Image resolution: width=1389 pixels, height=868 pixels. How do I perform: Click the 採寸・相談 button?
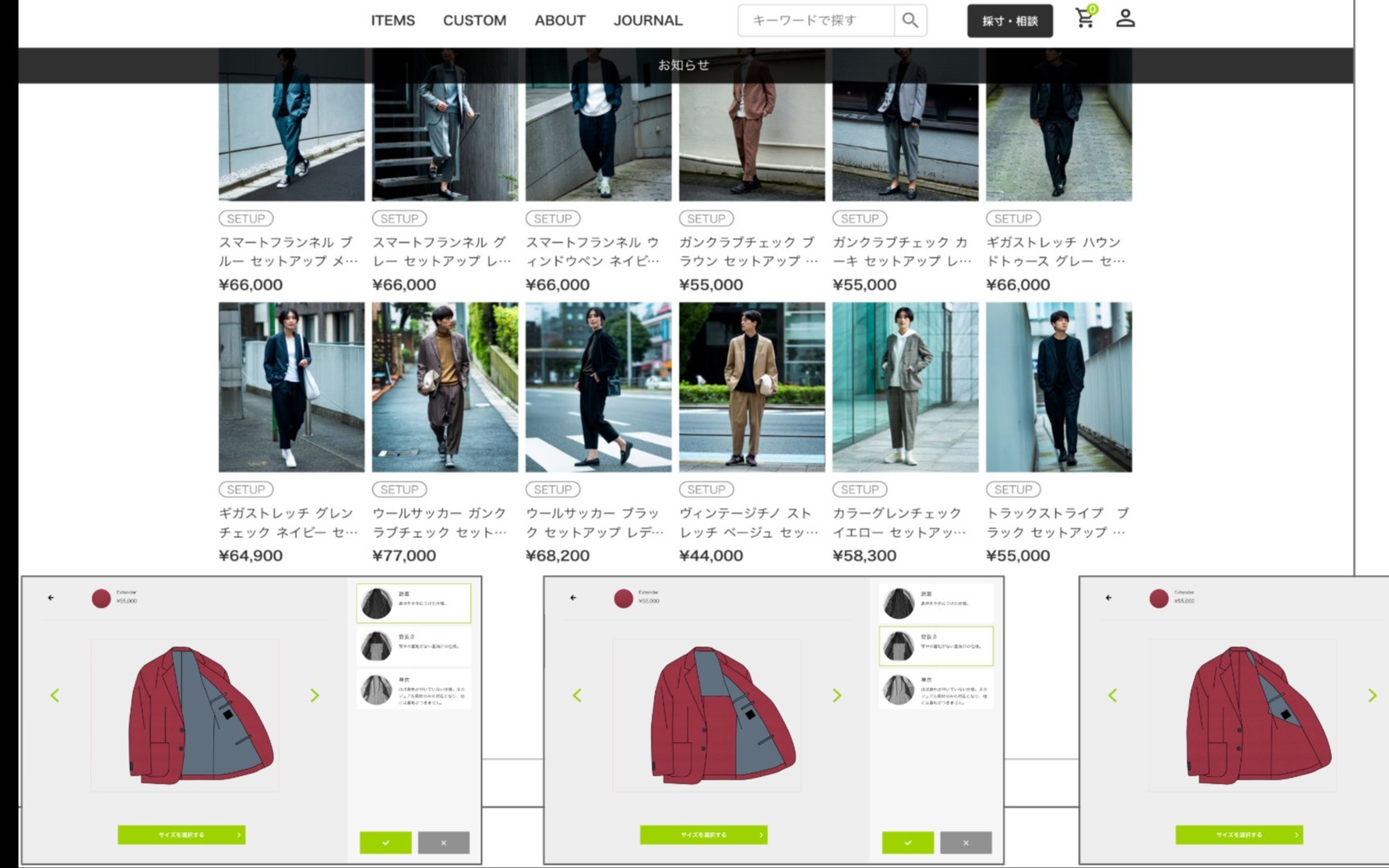[1010, 21]
